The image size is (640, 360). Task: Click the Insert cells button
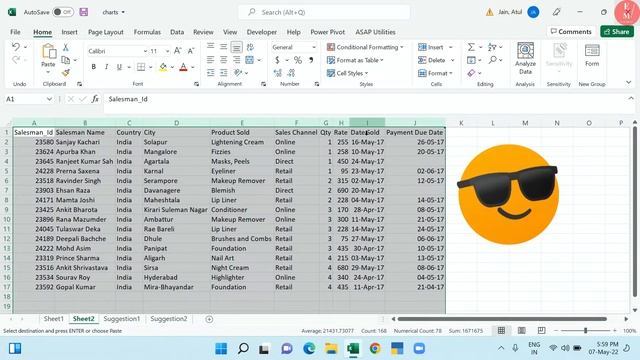[x=431, y=47]
